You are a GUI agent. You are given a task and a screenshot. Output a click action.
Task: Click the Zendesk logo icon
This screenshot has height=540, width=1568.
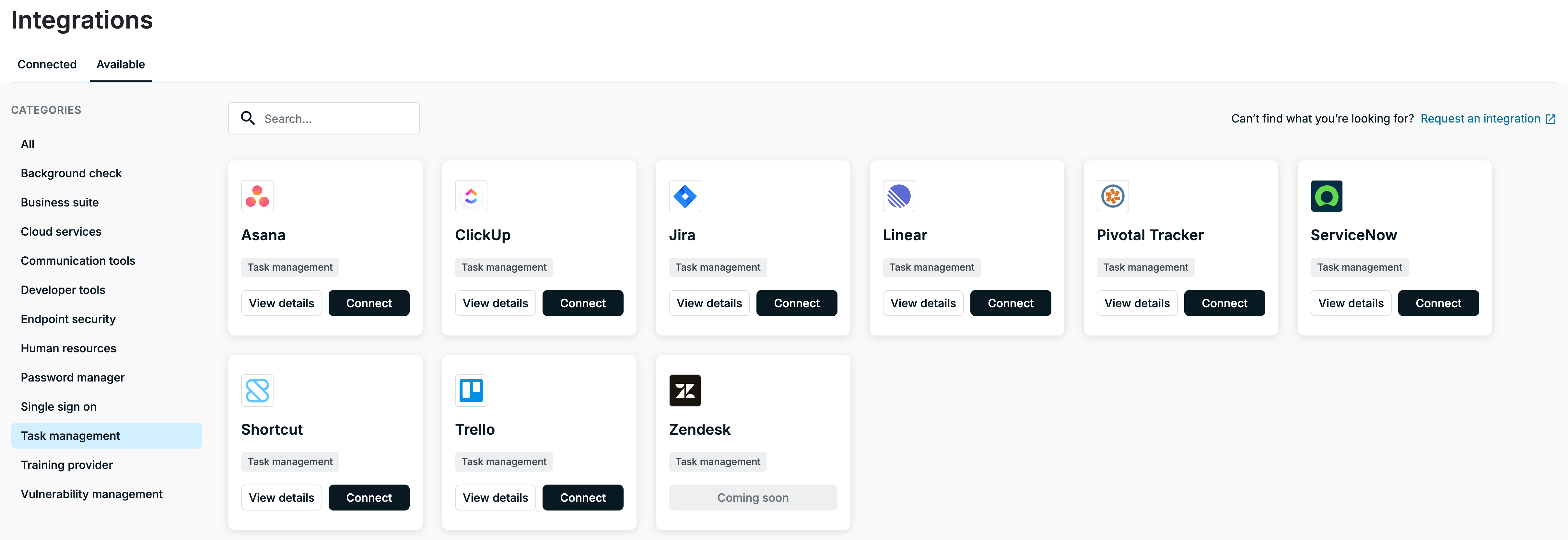(685, 390)
